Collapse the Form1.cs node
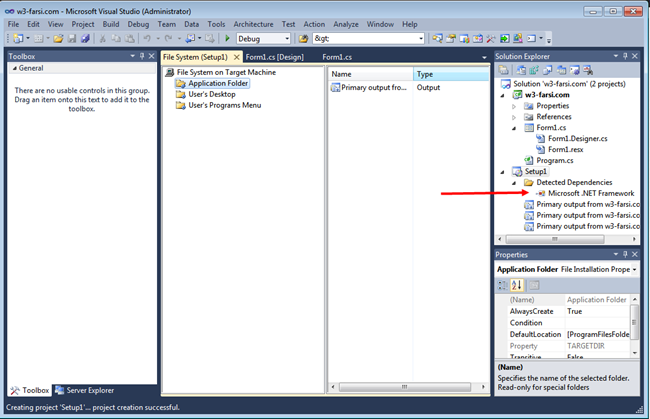The image size is (650, 419). pyautogui.click(x=514, y=128)
